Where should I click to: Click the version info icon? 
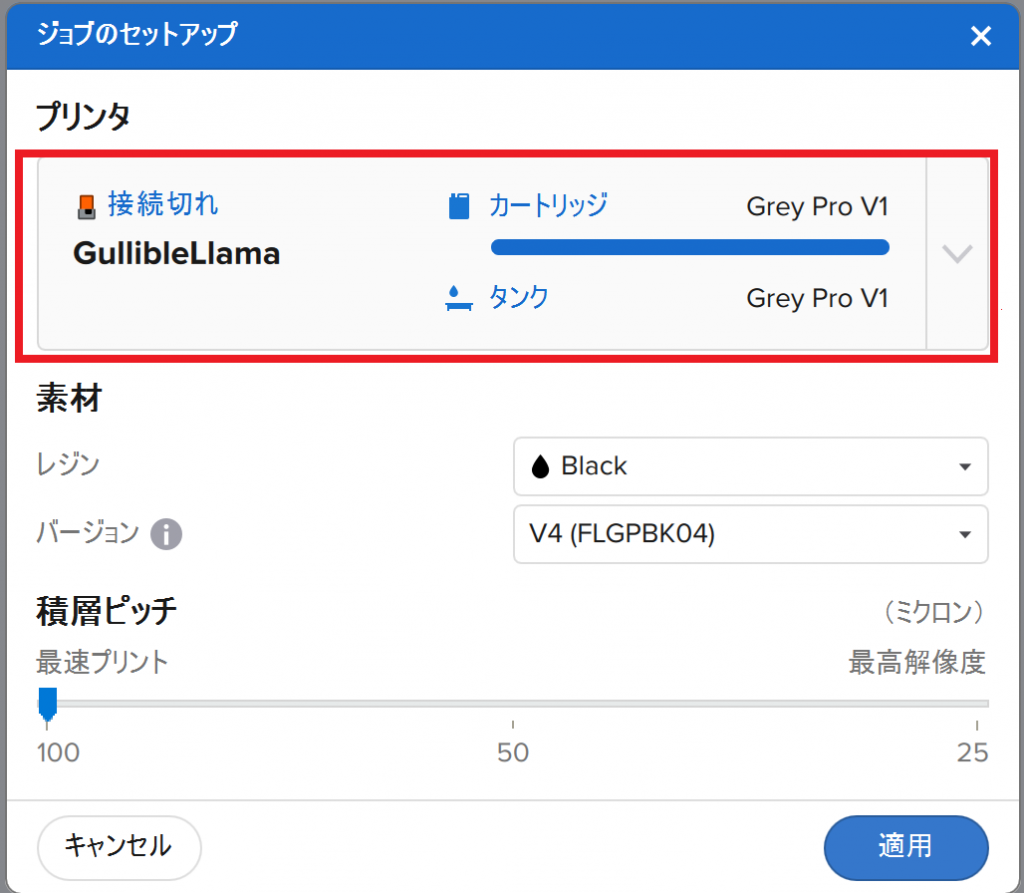pos(166,534)
